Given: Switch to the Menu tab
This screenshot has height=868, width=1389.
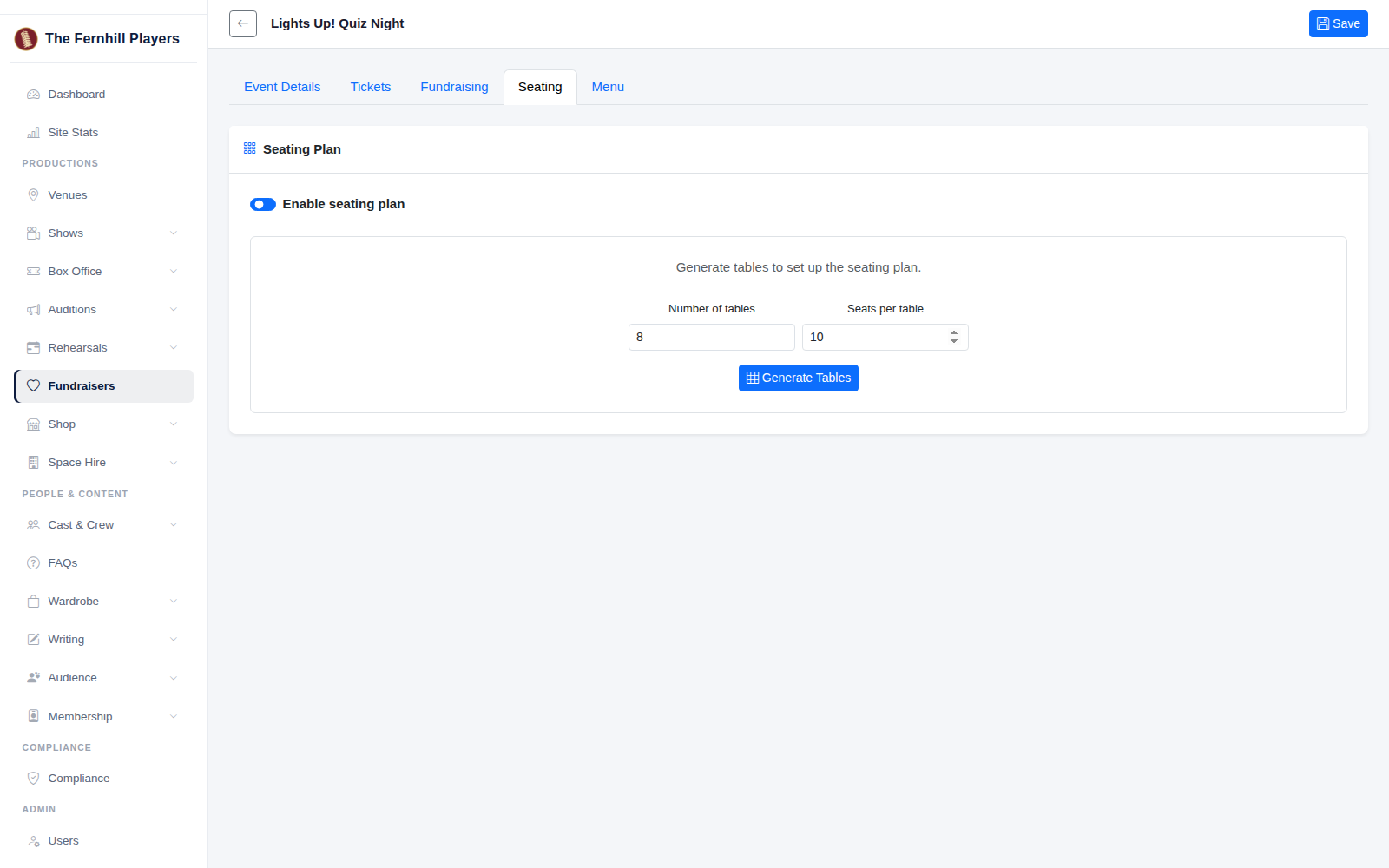Looking at the screenshot, I should tap(608, 87).
